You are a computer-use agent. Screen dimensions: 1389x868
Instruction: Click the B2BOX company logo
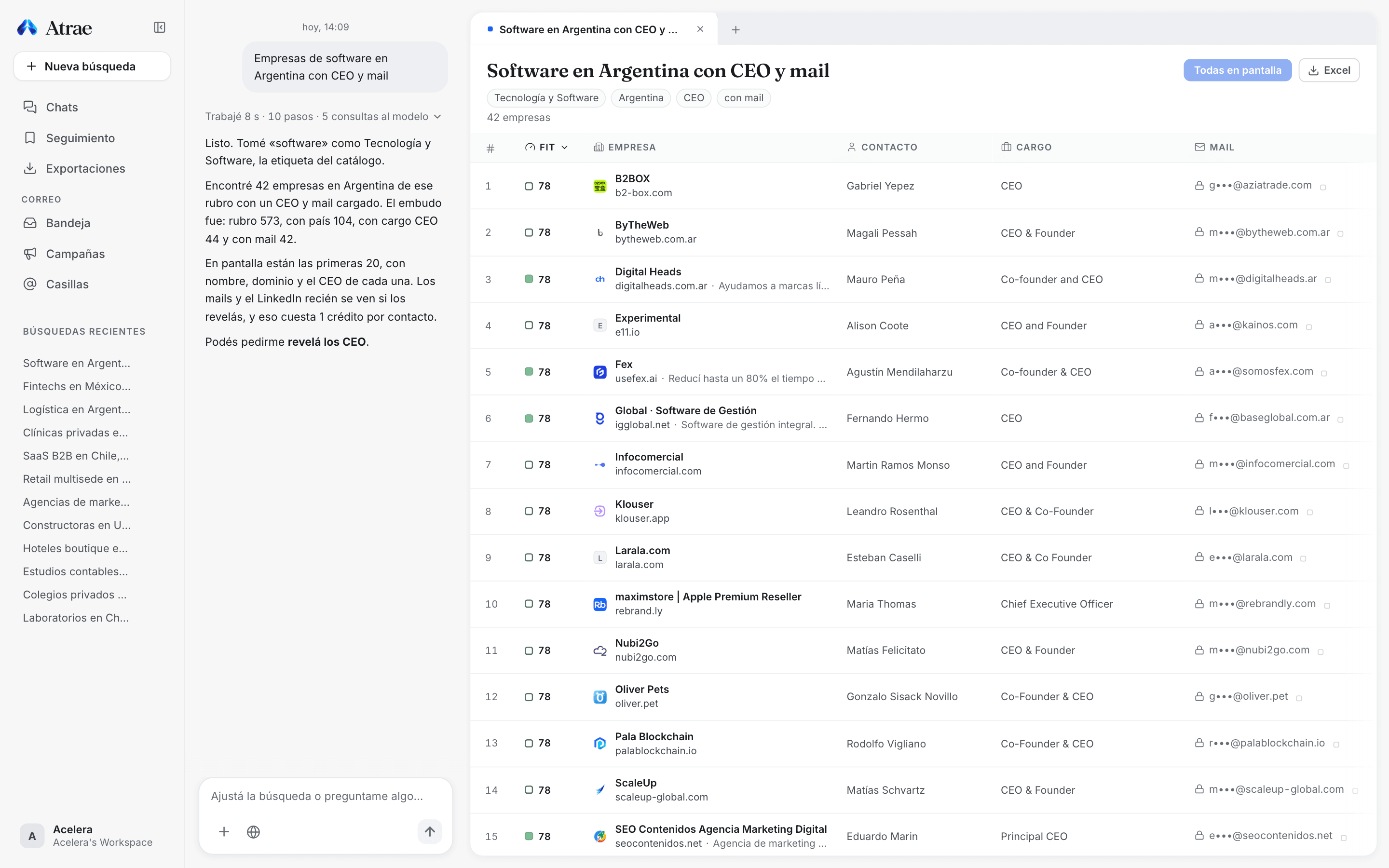pyautogui.click(x=600, y=186)
